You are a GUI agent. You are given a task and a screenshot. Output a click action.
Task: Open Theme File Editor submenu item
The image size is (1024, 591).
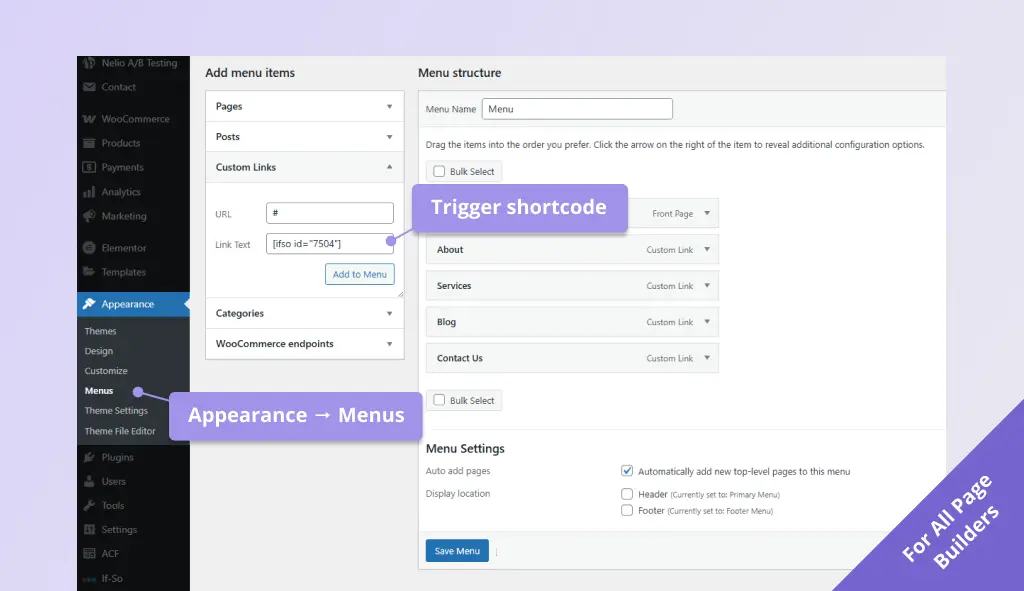pos(120,431)
